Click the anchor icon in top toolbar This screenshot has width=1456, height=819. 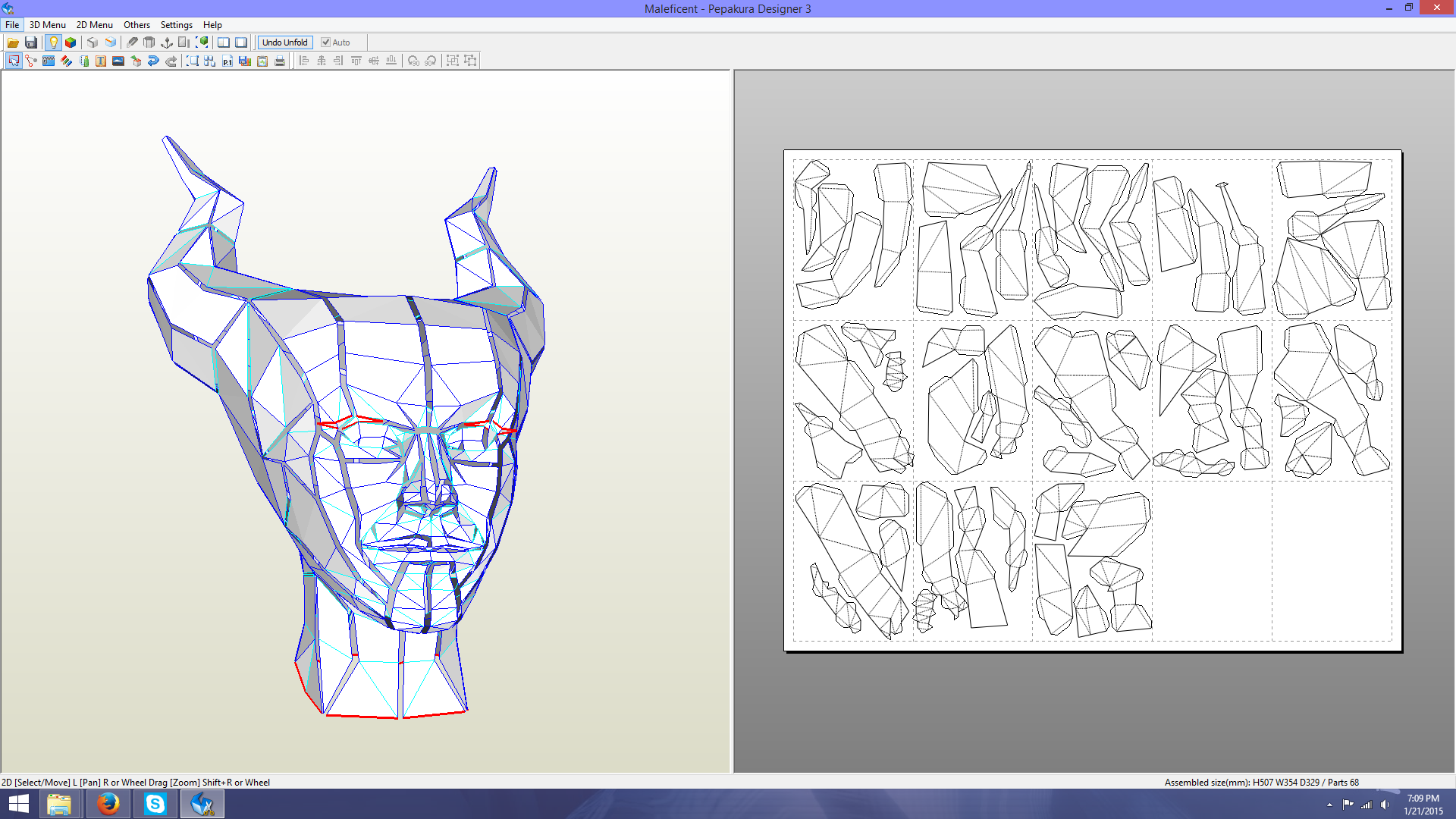coord(167,42)
